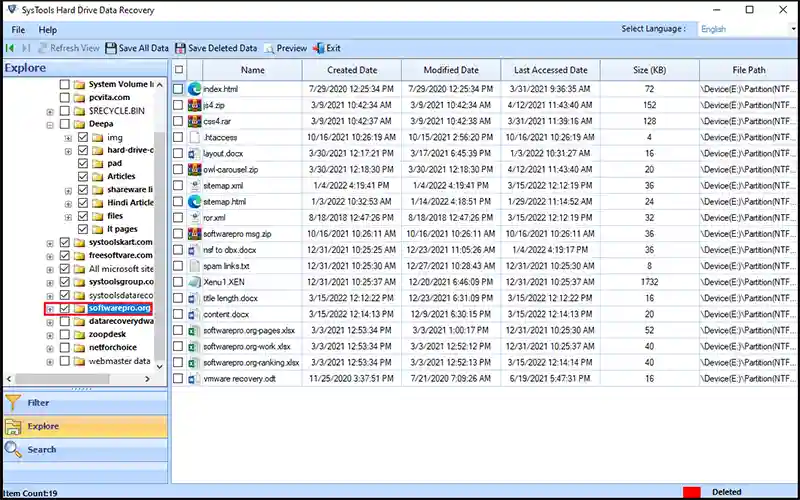Click the red Deleted legend swatch
Viewport: 800px width, 500px height.
click(692, 492)
